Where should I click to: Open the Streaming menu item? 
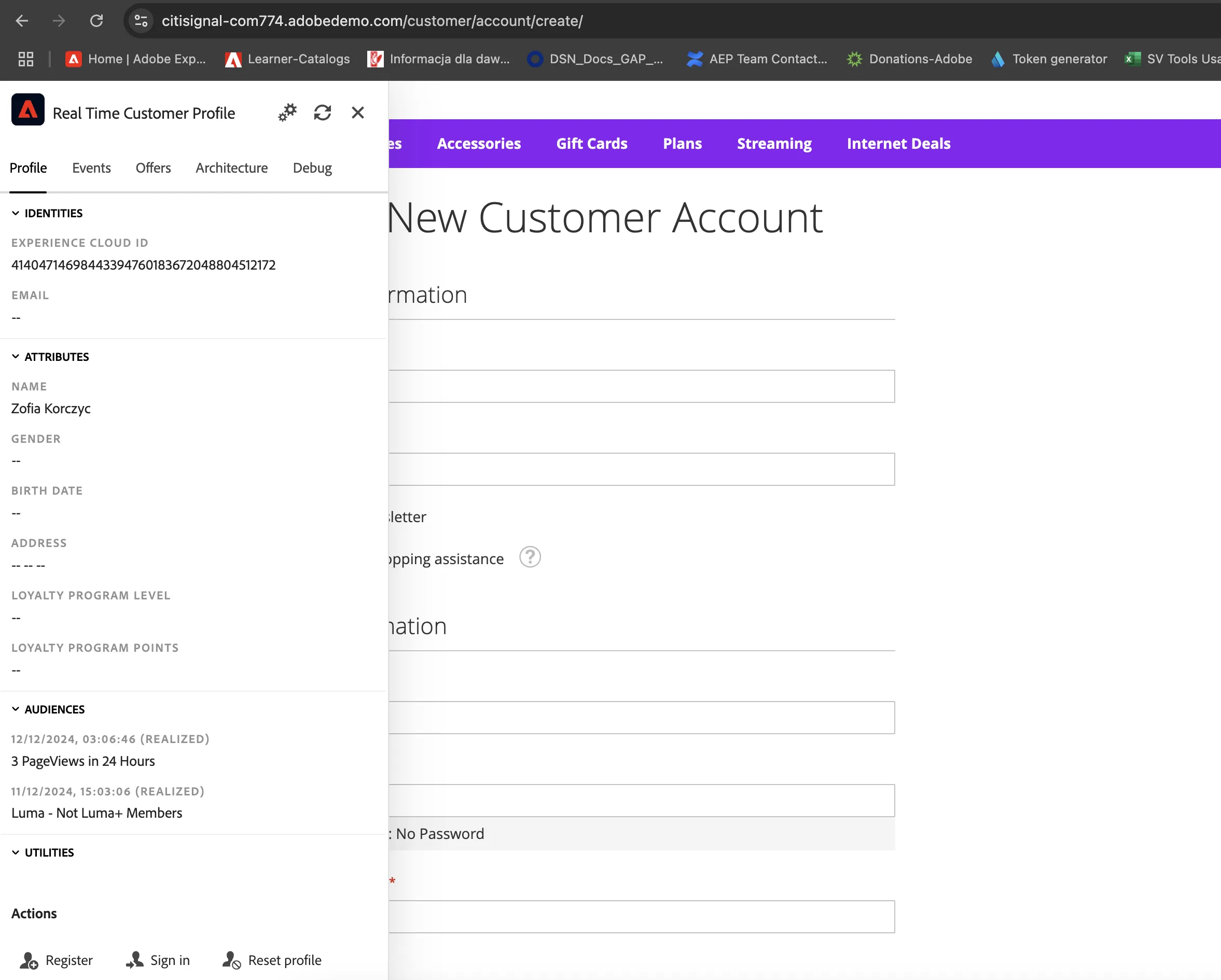773,144
